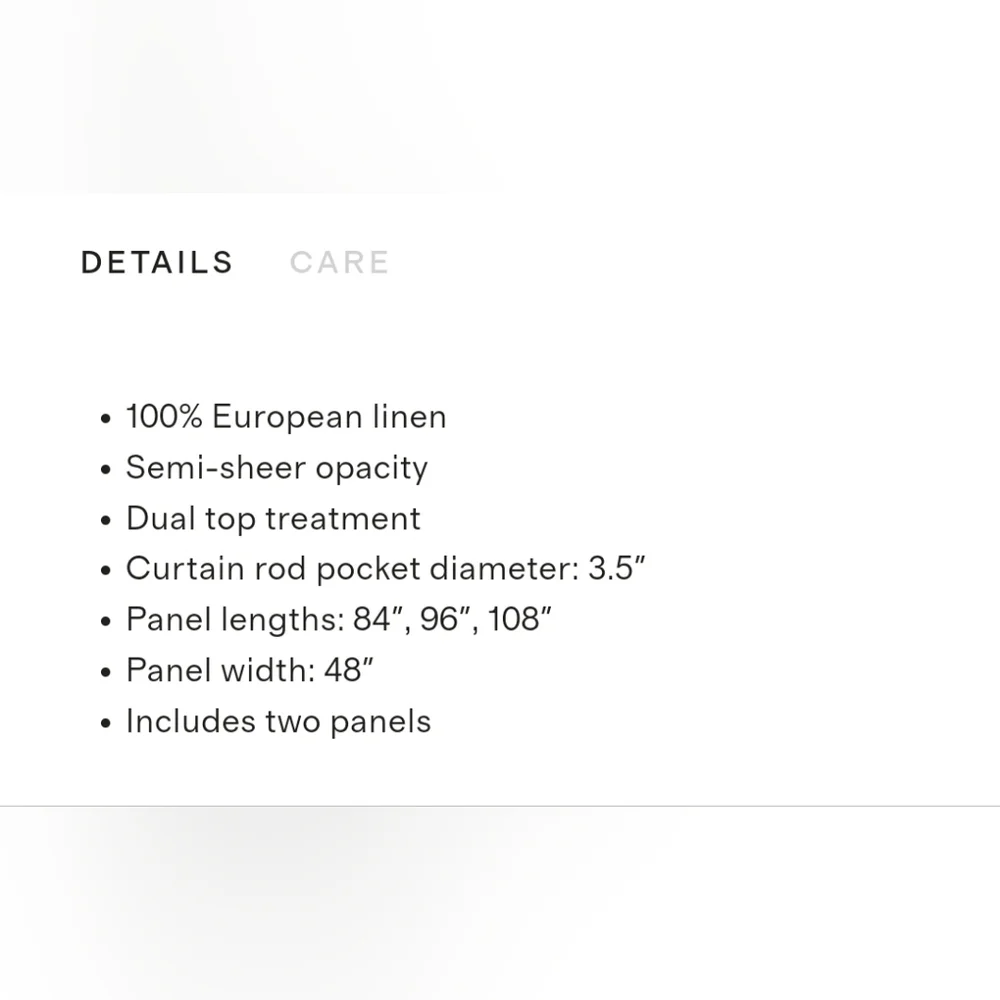1000x1000 pixels.
Task: Switch to the CARE tab
Action: pyautogui.click(x=339, y=262)
